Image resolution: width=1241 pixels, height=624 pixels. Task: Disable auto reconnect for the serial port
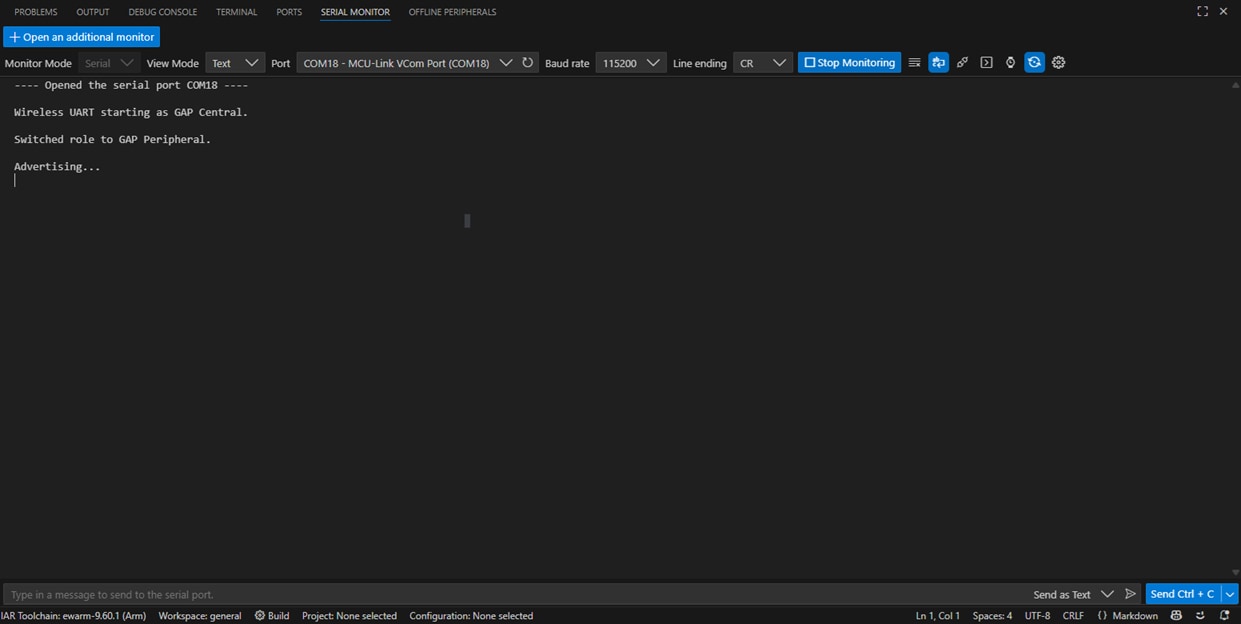[x=1034, y=62]
